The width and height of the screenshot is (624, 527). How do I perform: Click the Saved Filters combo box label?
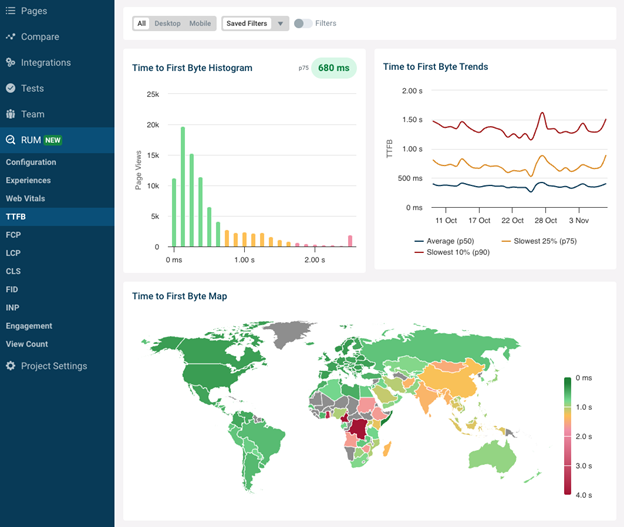click(247, 23)
